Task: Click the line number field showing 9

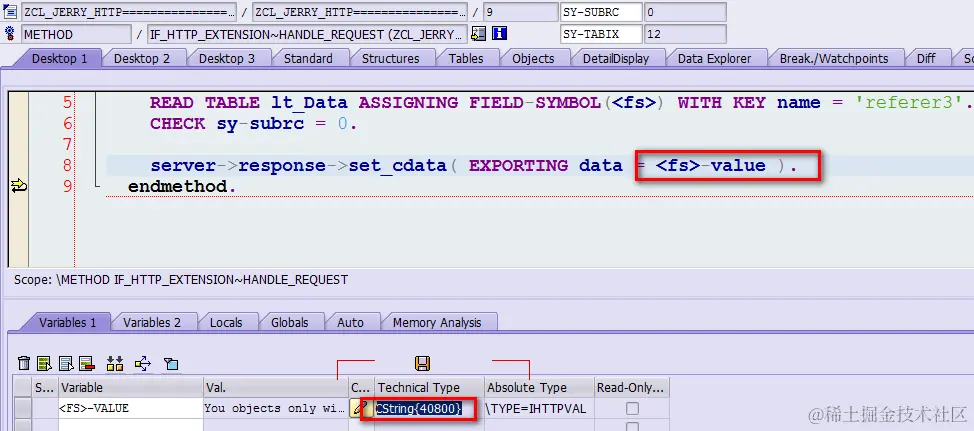Action: point(521,11)
